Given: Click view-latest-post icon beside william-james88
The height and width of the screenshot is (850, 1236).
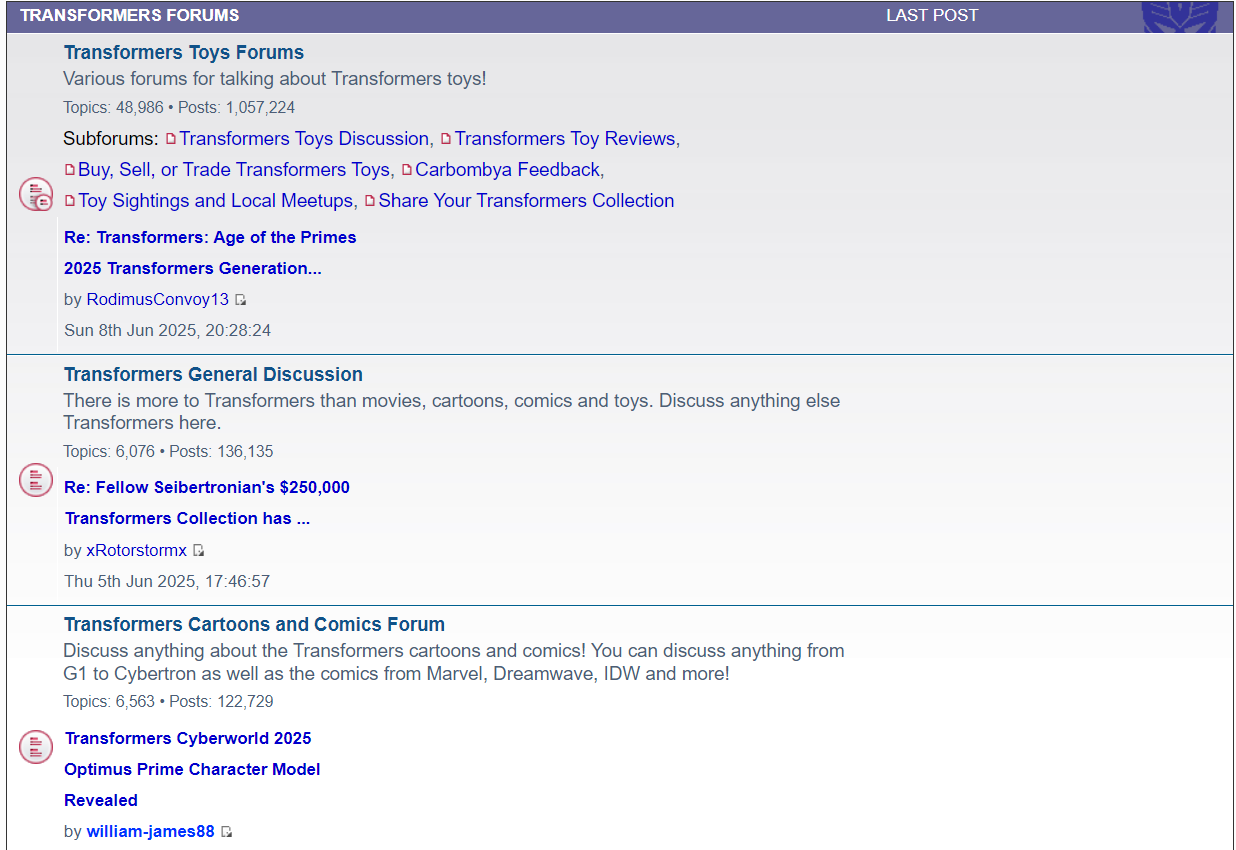Looking at the screenshot, I should (226, 832).
